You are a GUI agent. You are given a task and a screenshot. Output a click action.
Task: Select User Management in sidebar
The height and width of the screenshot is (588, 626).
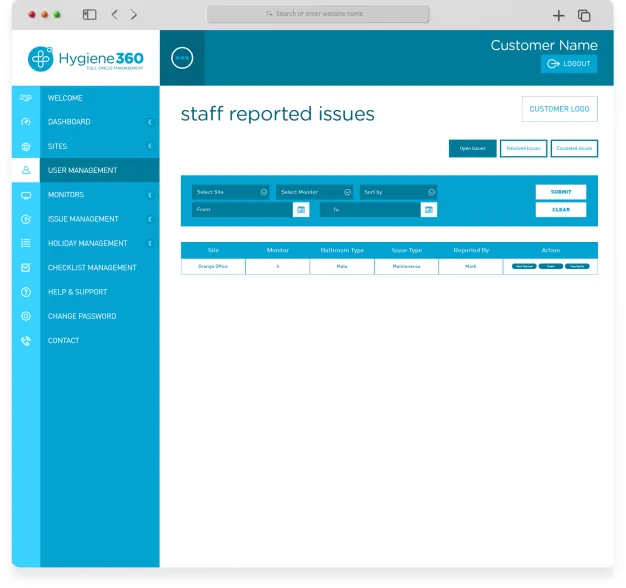pyautogui.click(x=83, y=170)
